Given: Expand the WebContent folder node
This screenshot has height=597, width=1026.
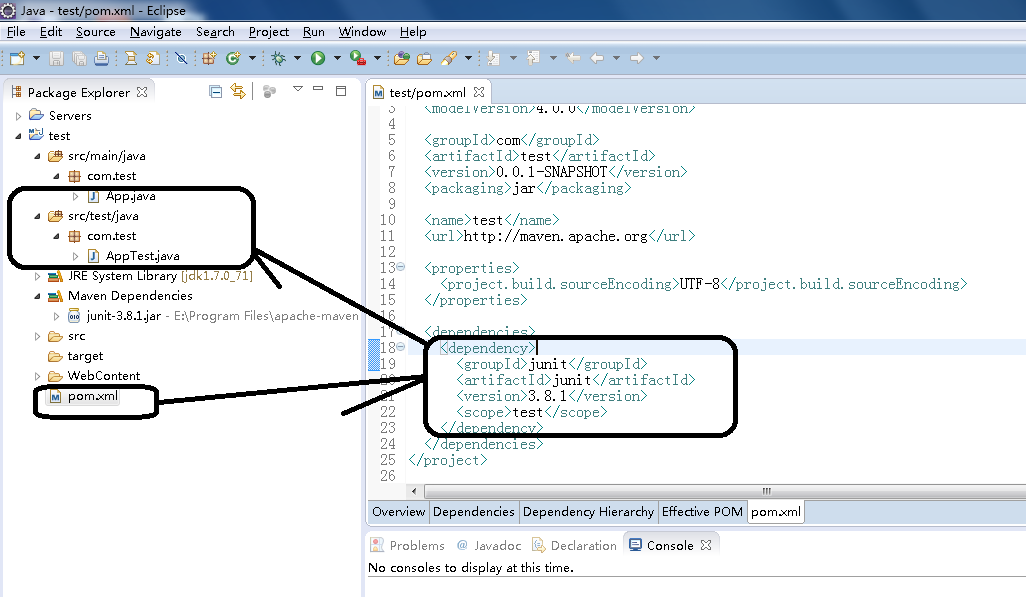Looking at the screenshot, I should click(37, 376).
